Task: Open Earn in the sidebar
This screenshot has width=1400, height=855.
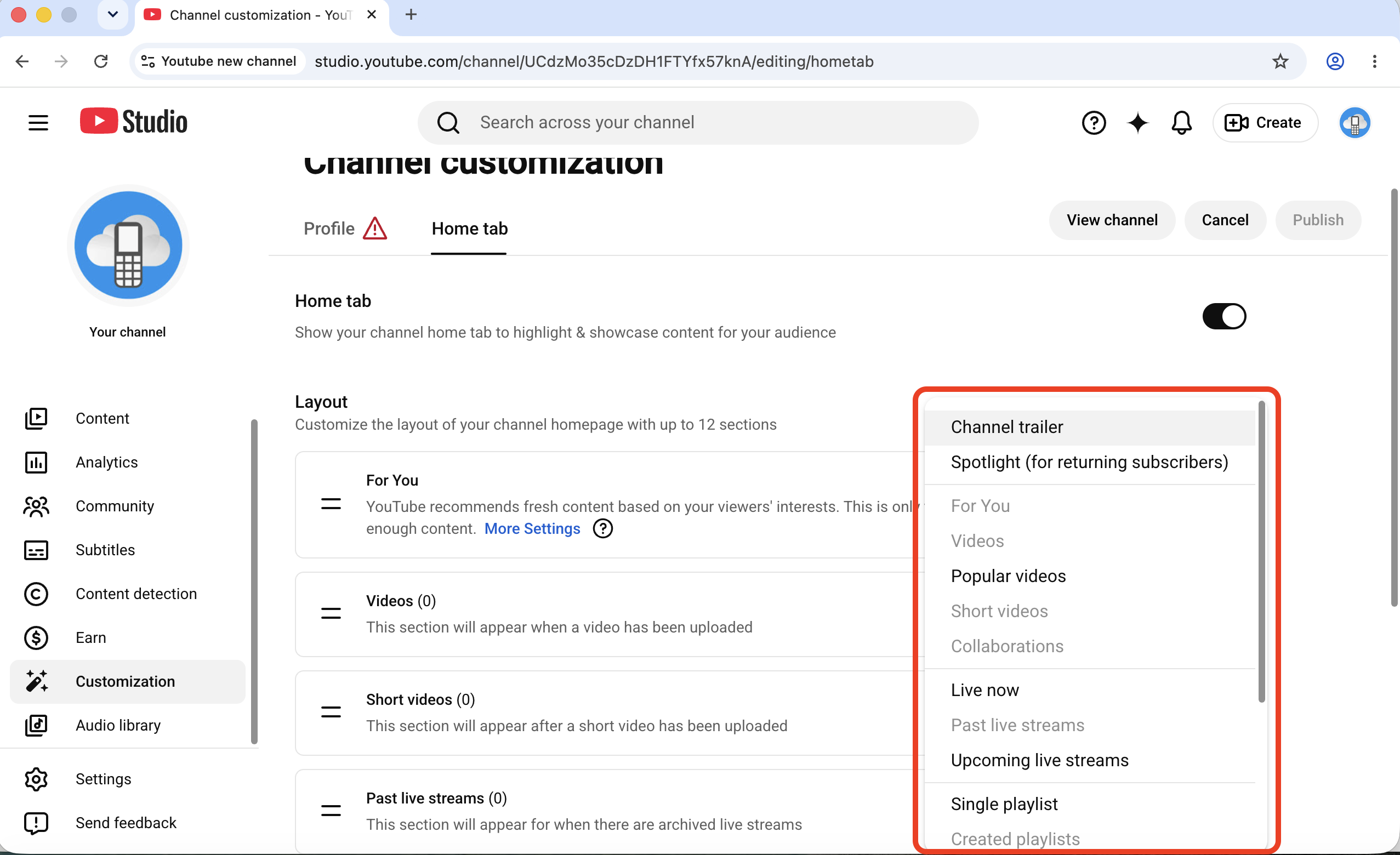Action: pos(128,637)
